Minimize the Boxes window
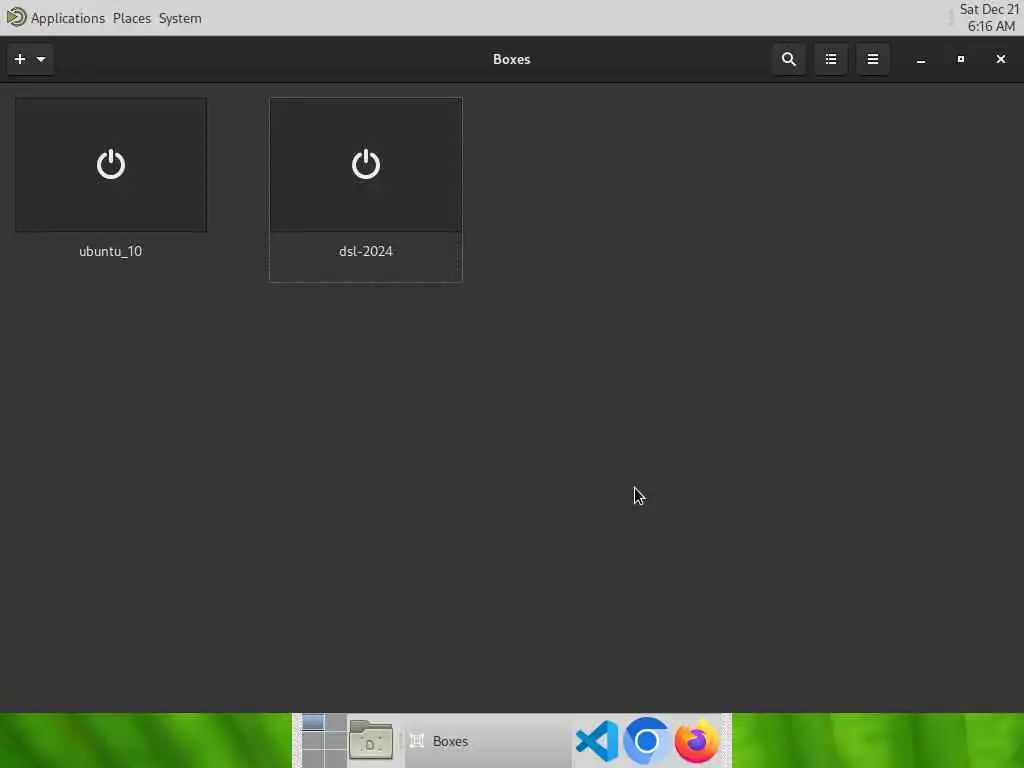Viewport: 1024px width, 768px height. (921, 59)
